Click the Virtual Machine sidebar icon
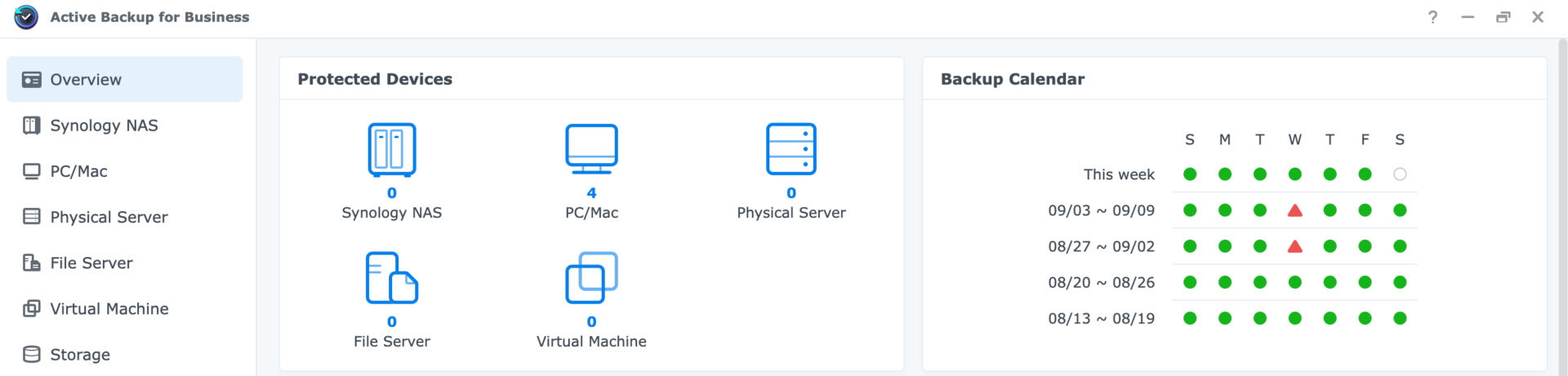The height and width of the screenshot is (376, 1568). (32, 308)
